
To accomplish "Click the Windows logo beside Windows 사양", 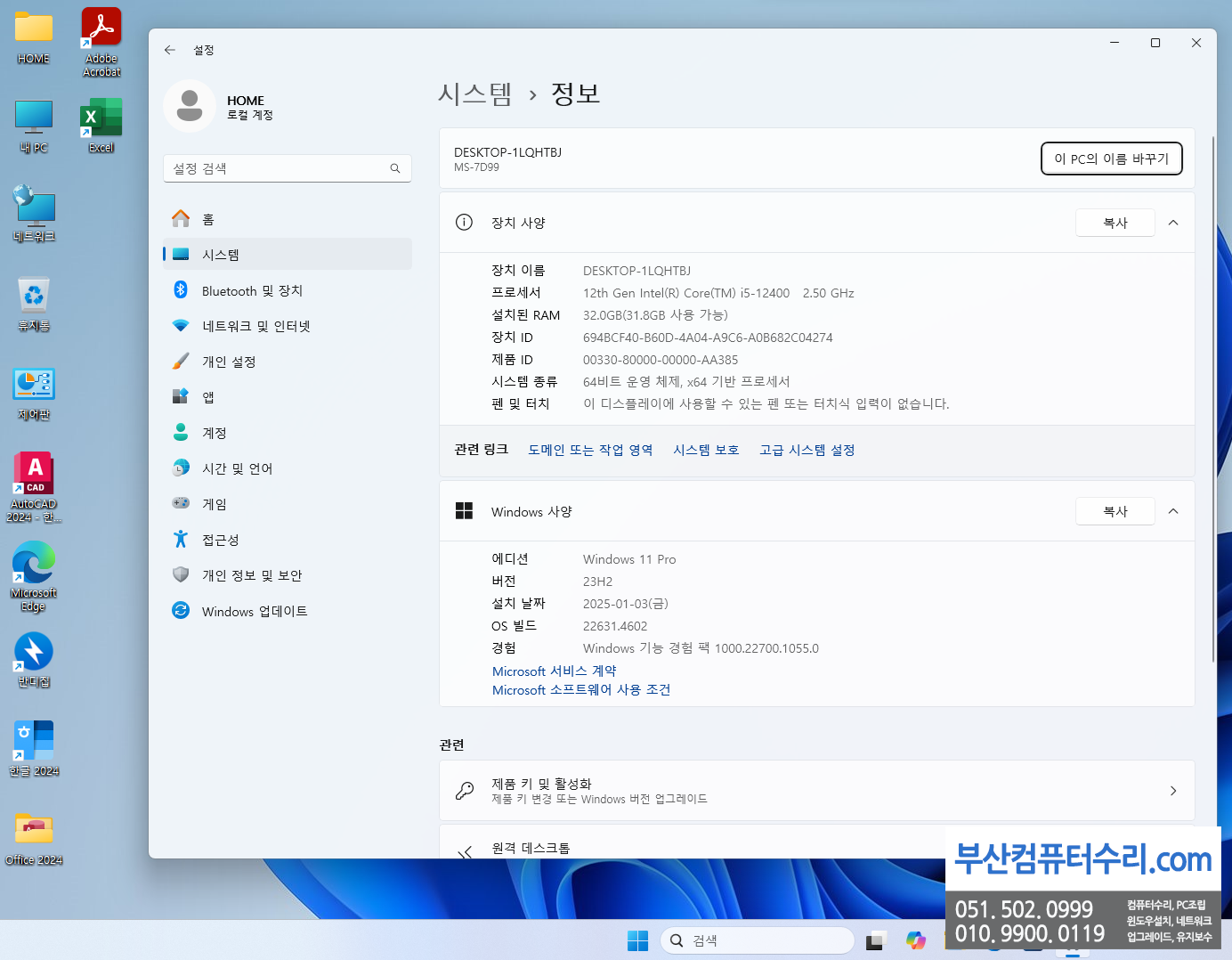I will click(464, 511).
